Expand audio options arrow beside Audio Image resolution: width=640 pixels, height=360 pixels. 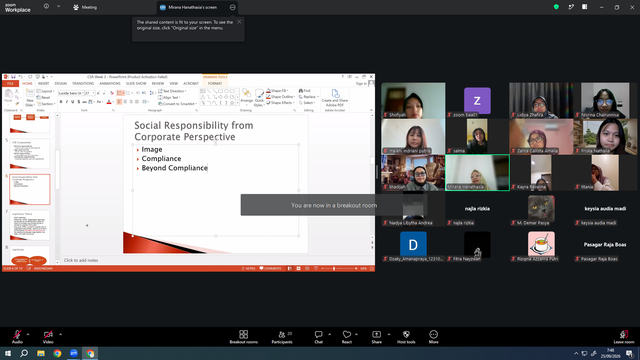click(28, 334)
